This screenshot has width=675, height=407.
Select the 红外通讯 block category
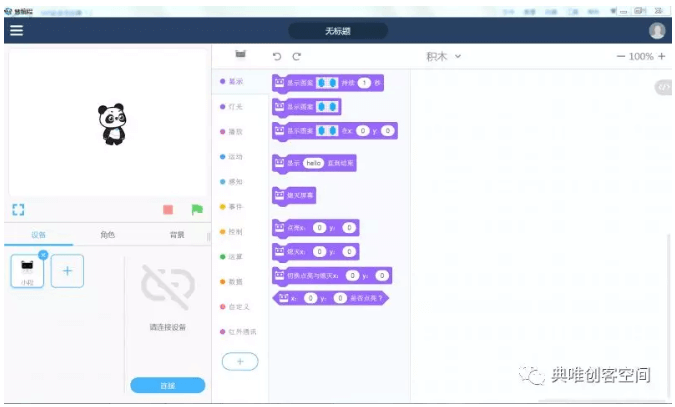tap(240, 331)
